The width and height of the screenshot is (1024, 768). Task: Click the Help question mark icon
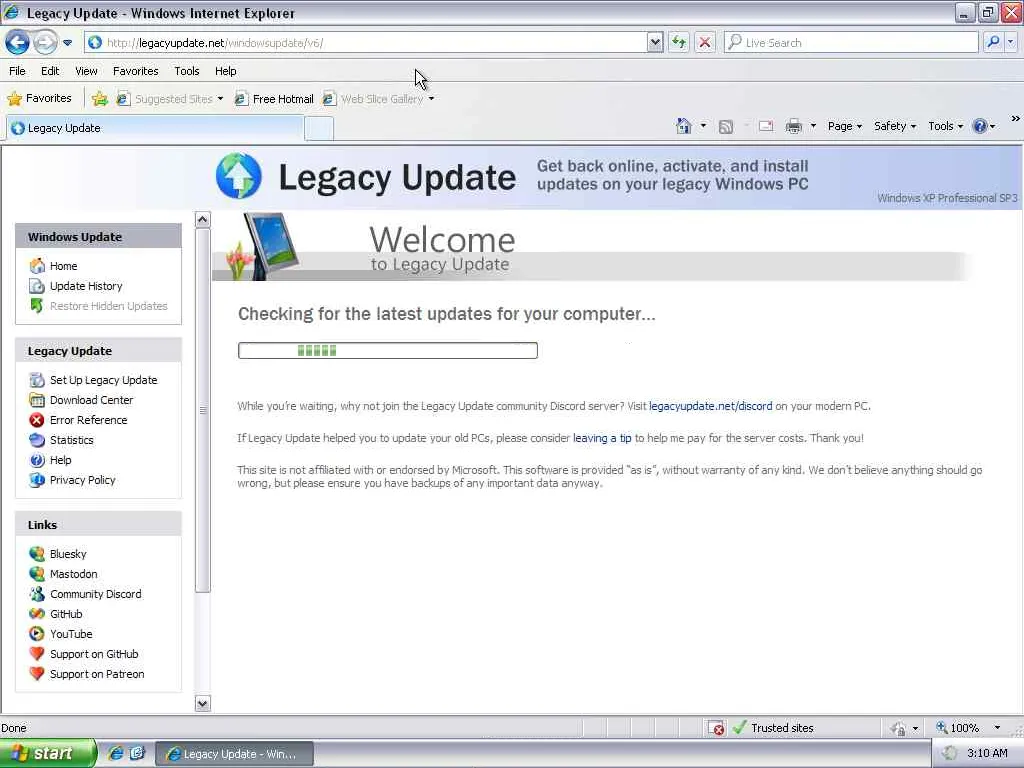point(980,126)
